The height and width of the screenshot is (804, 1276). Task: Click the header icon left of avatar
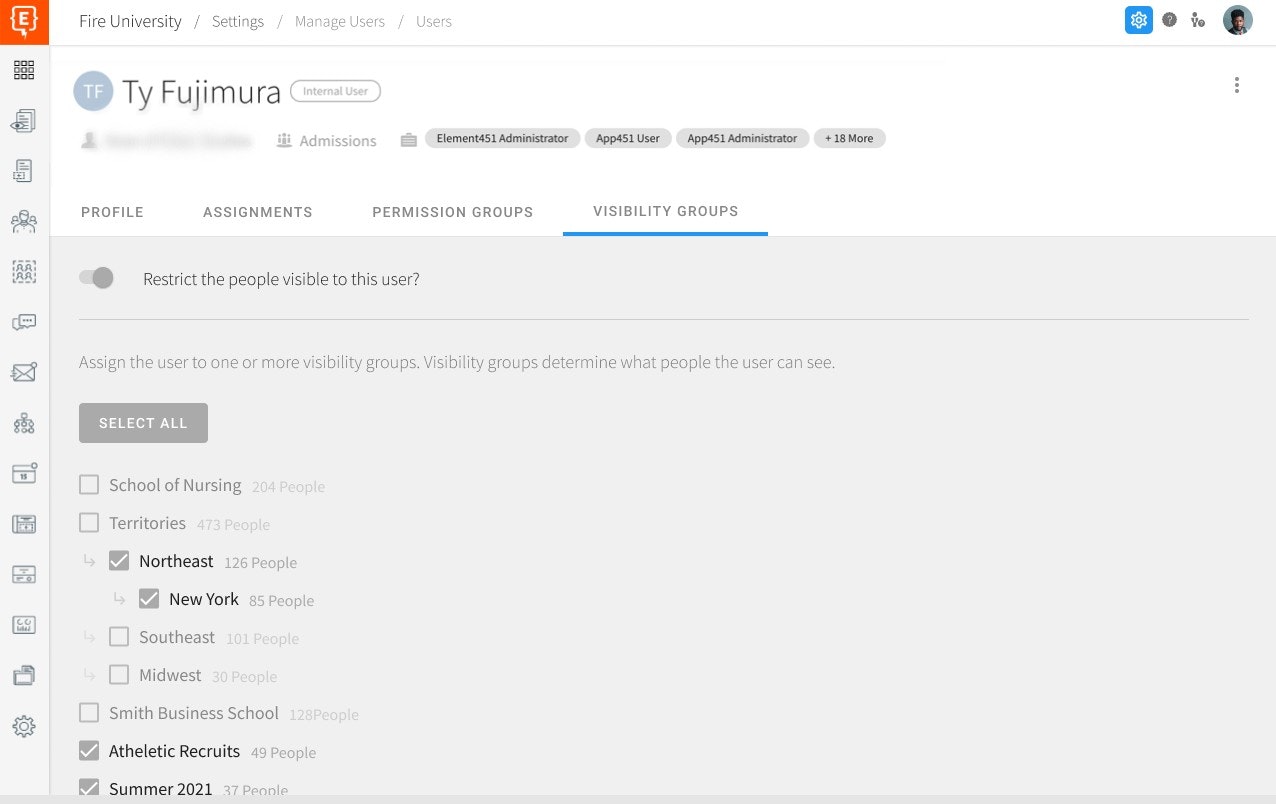coord(1198,20)
